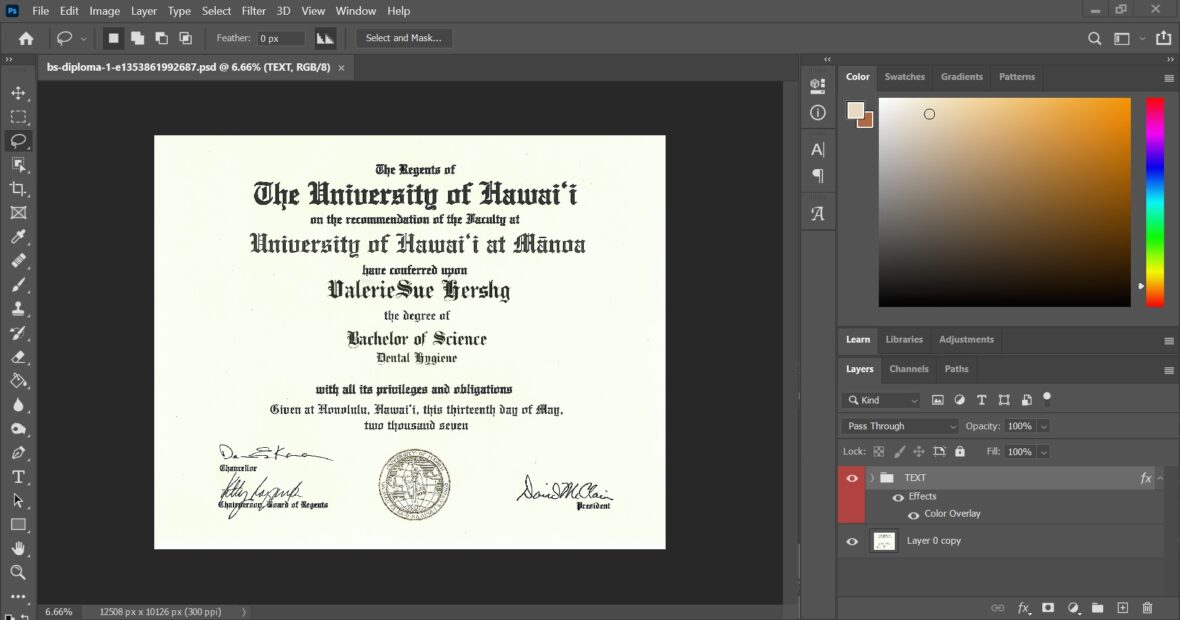This screenshot has width=1180, height=620.
Task: Select the Path Selection tool
Action: [x=18, y=501]
